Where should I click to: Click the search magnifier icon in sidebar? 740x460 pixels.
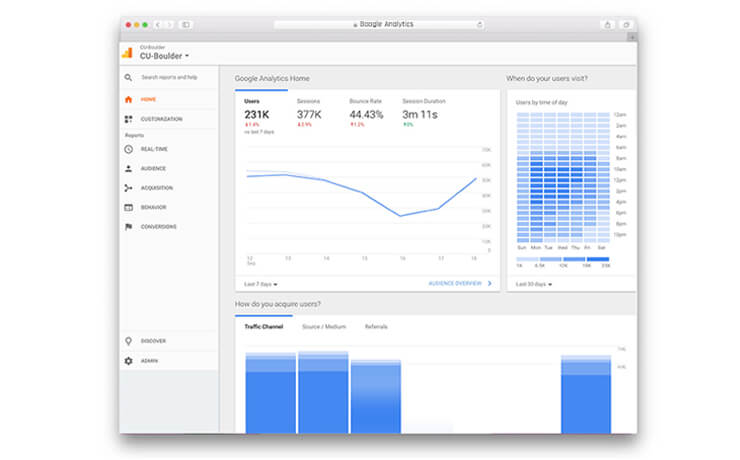coord(128,77)
